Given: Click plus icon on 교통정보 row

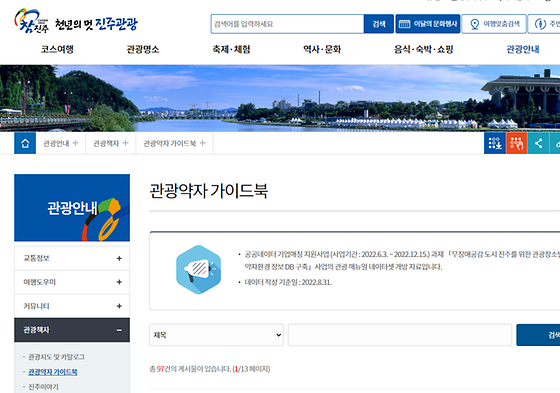Looking at the screenshot, I should pos(119,258).
